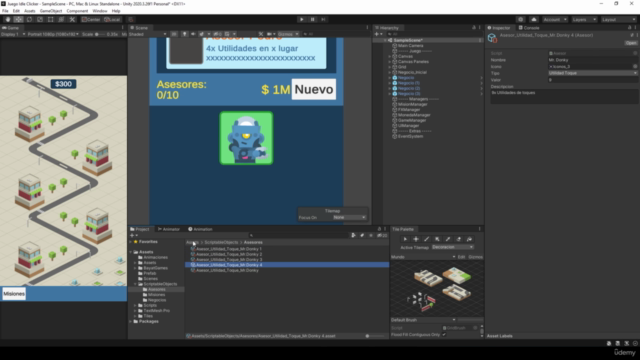Click the Pause button in toolbar
Viewport: 640px width, 360px height.
point(313,20)
